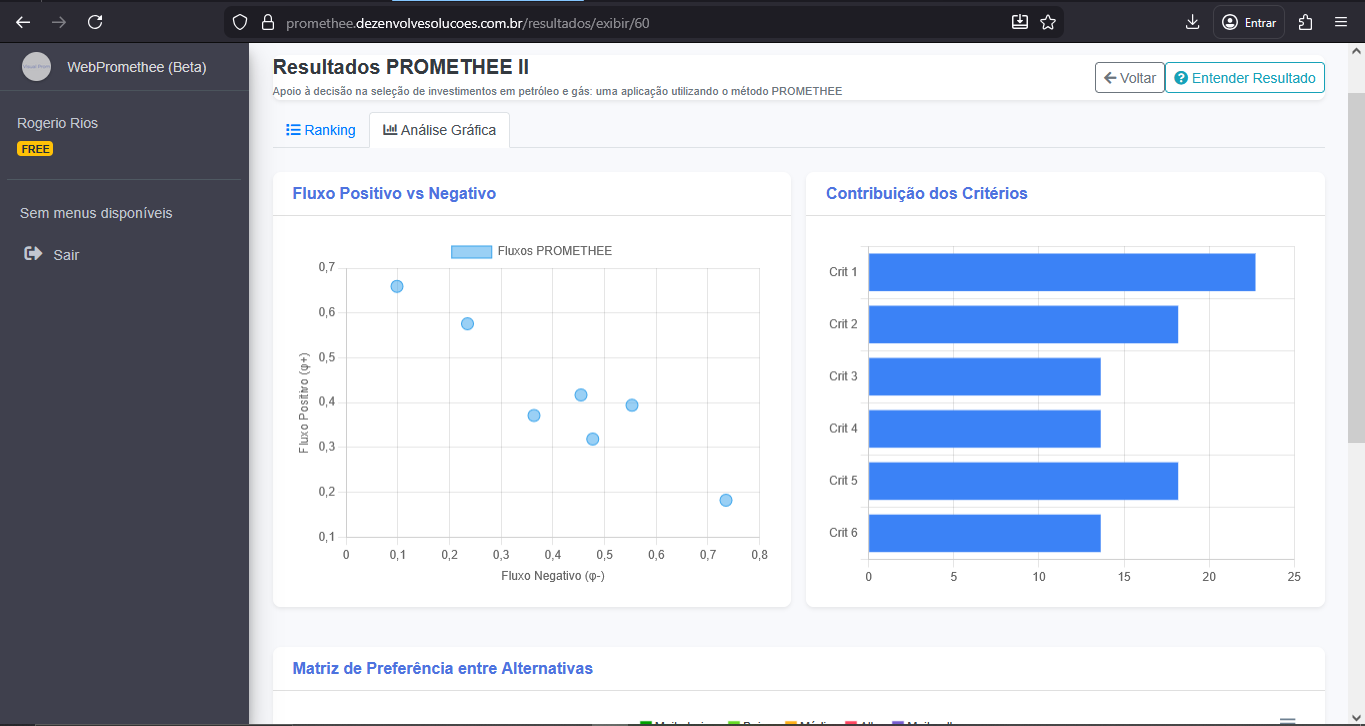The width and height of the screenshot is (1365, 726).
Task: Click the browser back arrow
Action: point(23,22)
